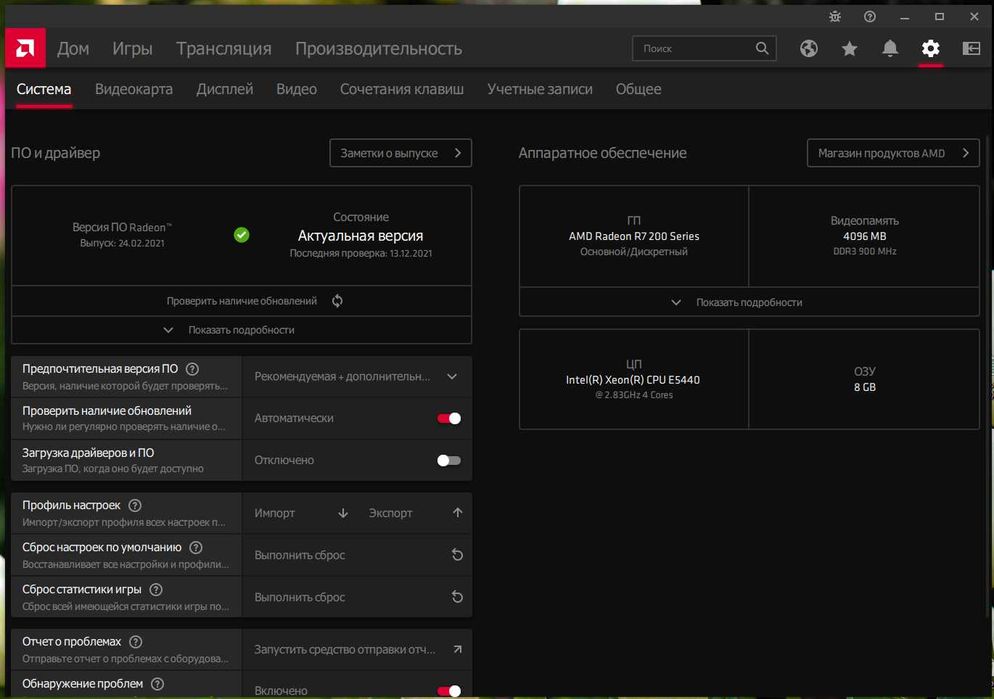
Task: Open the web browser globe icon
Action: 808,48
